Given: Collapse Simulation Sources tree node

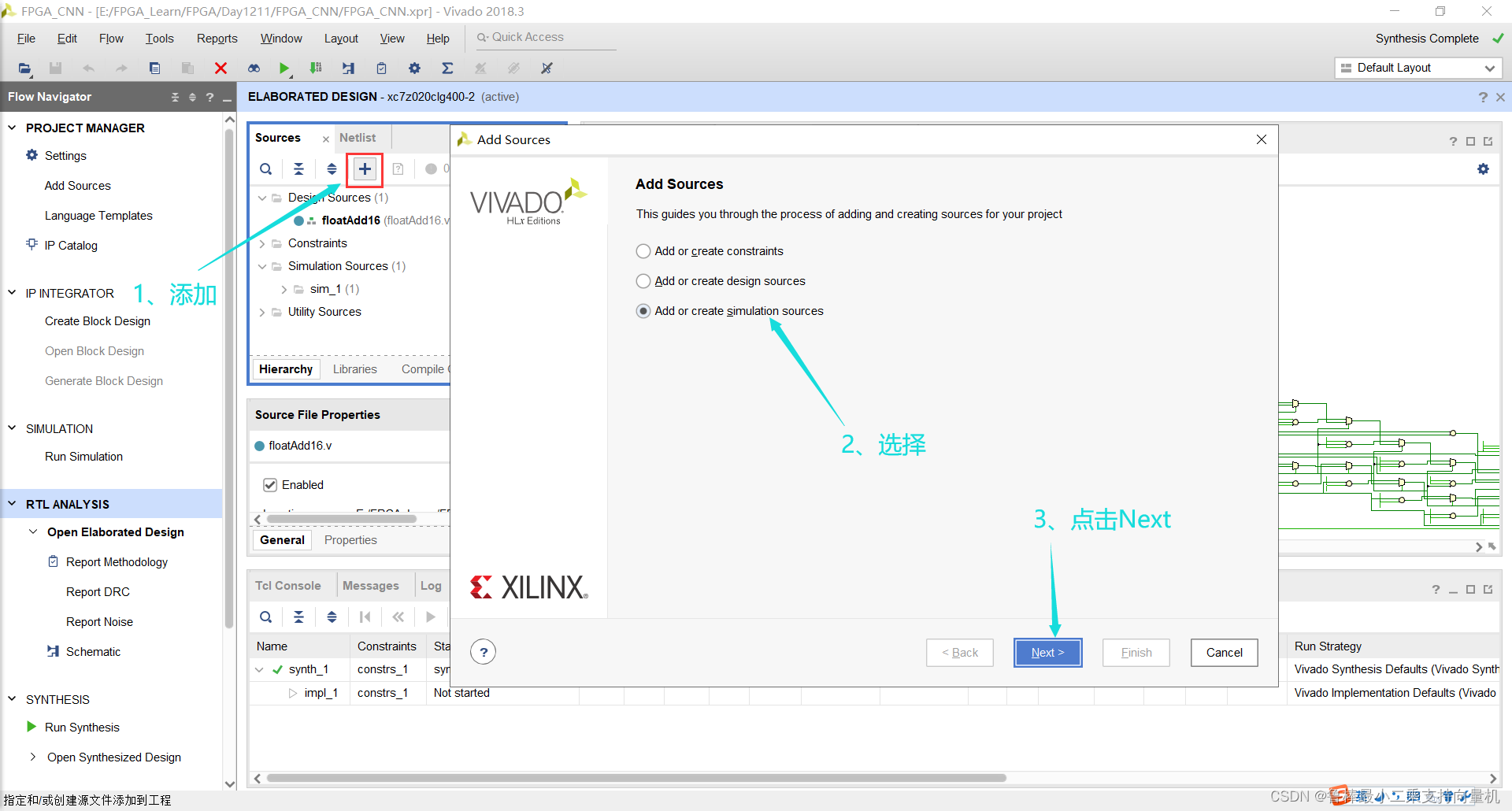Looking at the screenshot, I should 262,266.
